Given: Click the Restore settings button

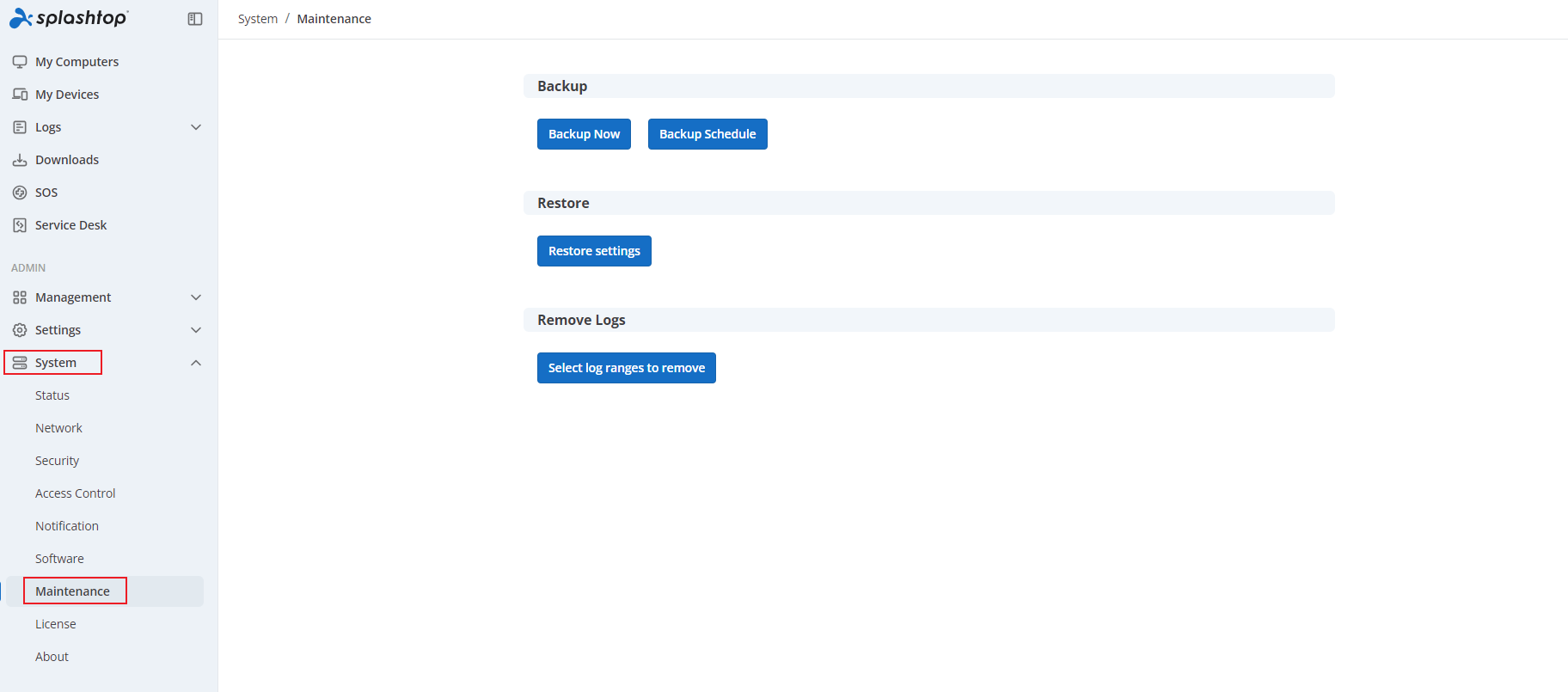Looking at the screenshot, I should coord(594,251).
